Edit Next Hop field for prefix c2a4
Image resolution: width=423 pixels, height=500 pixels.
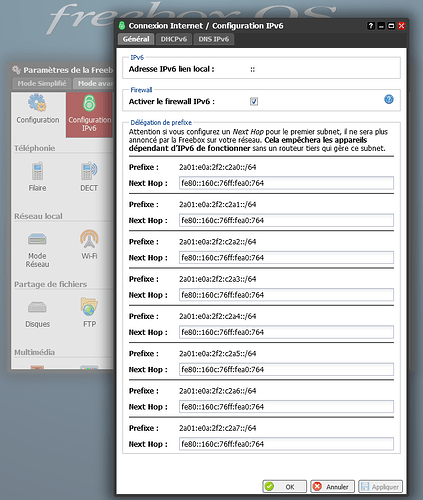tap(286, 332)
